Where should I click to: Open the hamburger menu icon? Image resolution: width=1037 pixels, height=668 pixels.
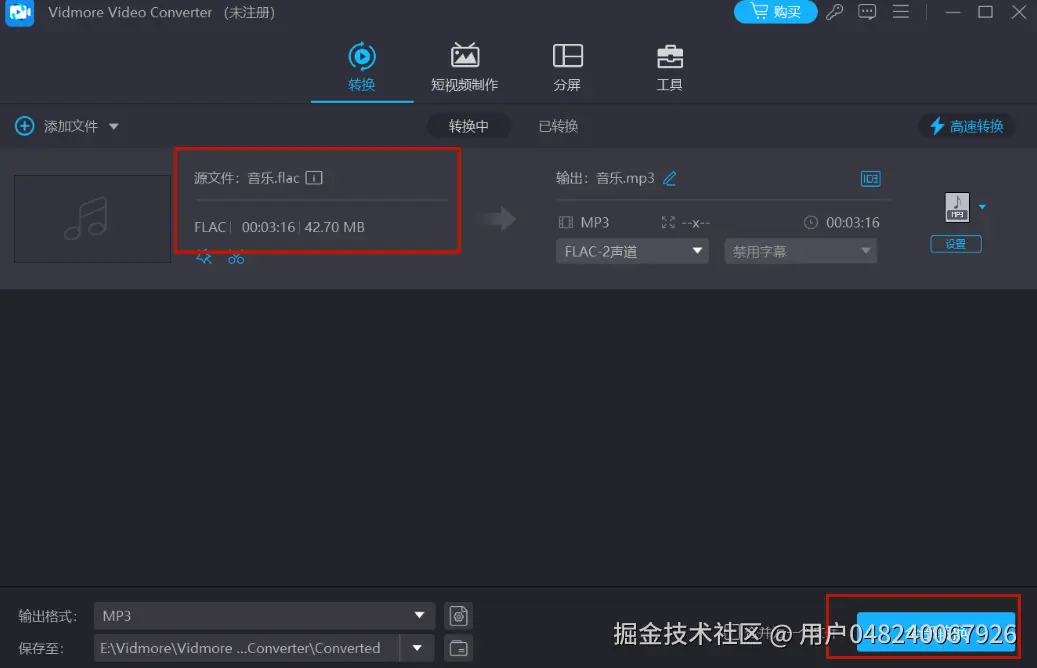[901, 12]
